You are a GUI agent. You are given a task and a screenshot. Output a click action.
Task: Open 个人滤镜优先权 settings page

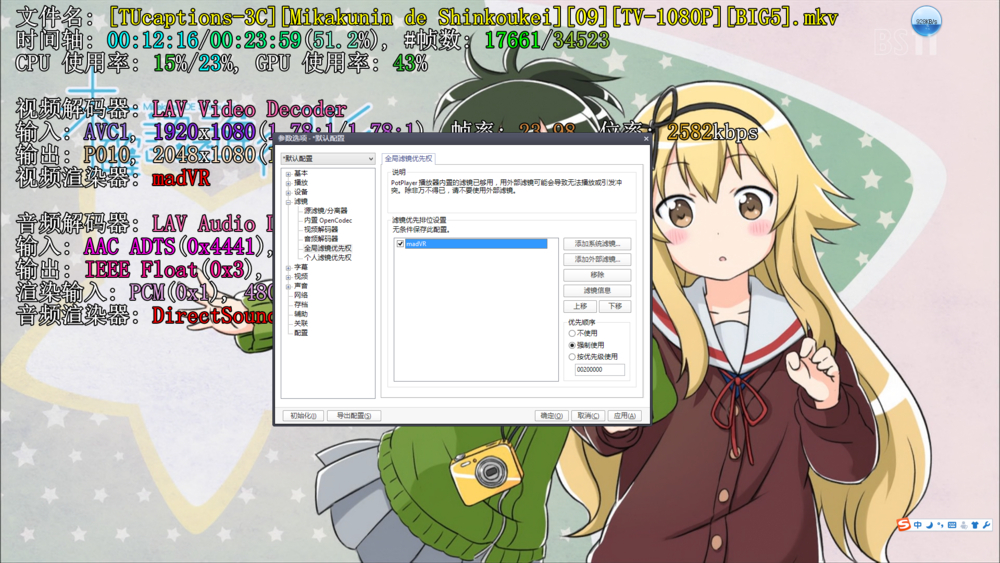[328, 258]
